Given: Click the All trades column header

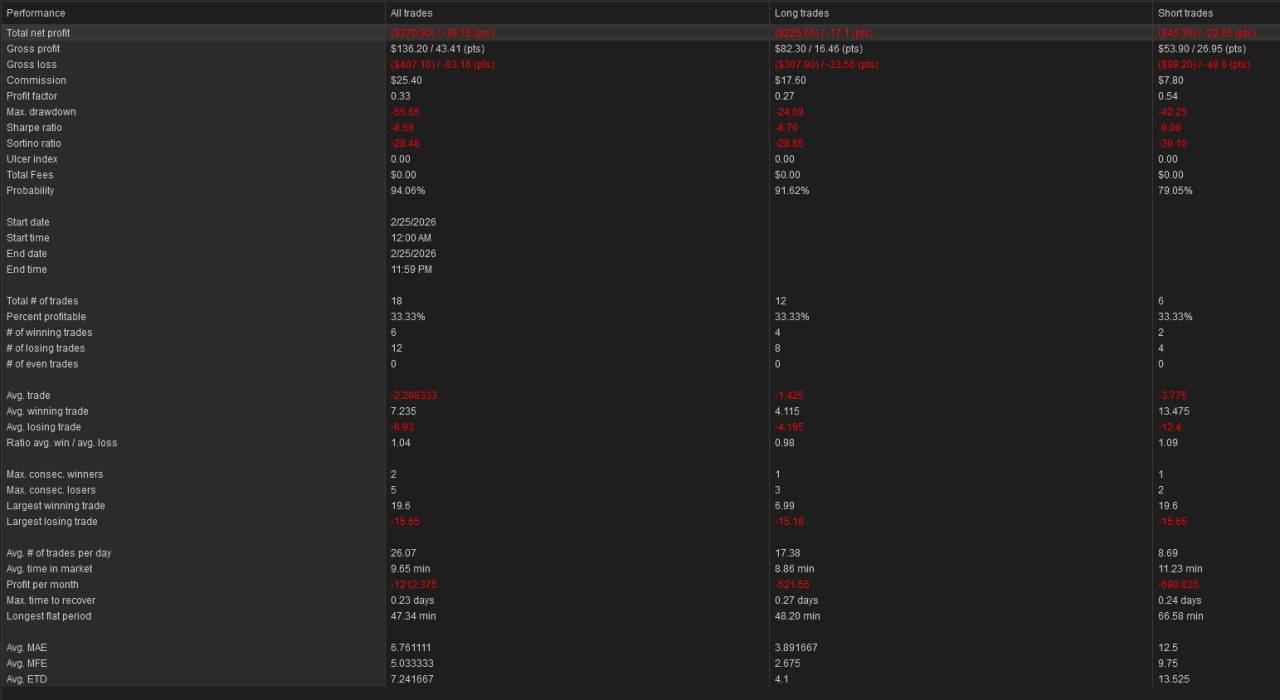Looking at the screenshot, I should click(x=411, y=13).
